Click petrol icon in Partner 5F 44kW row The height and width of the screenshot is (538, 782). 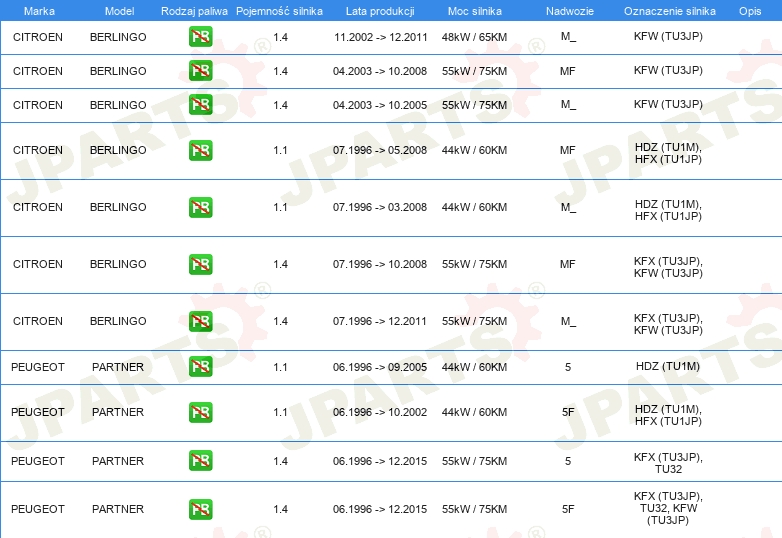(200, 412)
